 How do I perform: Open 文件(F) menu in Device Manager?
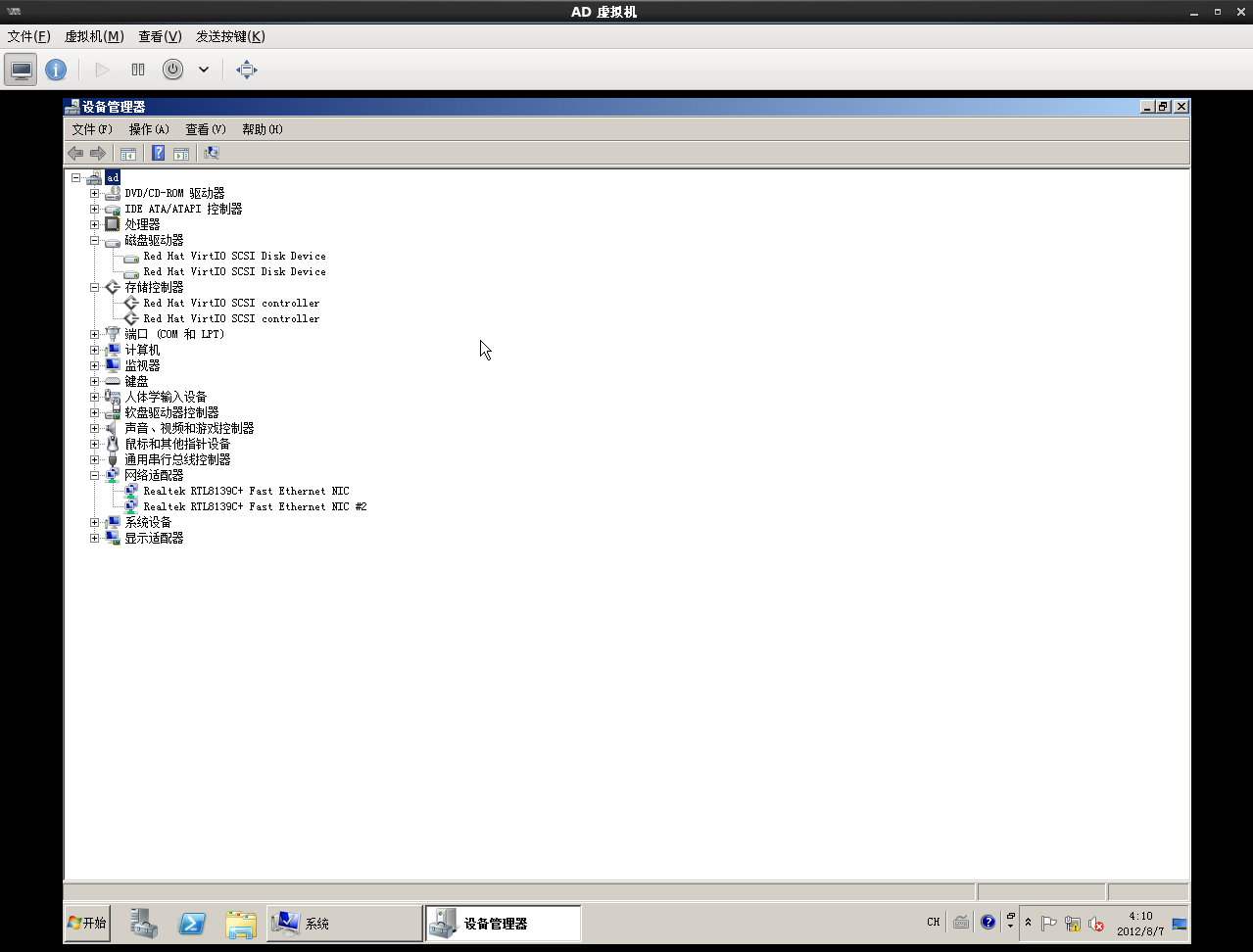tap(92, 129)
